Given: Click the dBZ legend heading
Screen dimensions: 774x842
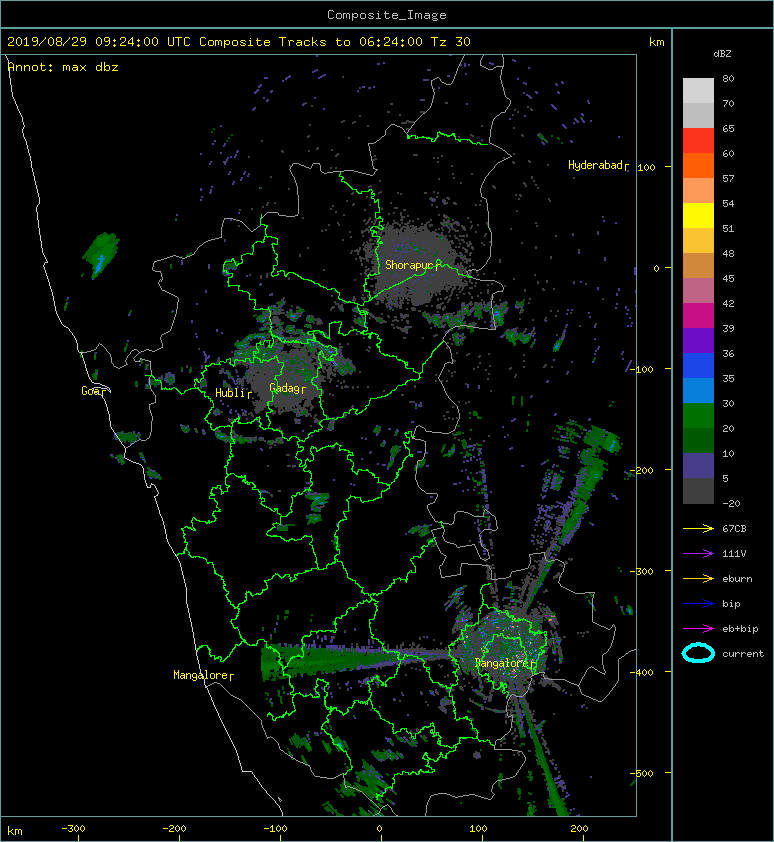Looking at the screenshot, I should point(722,54).
